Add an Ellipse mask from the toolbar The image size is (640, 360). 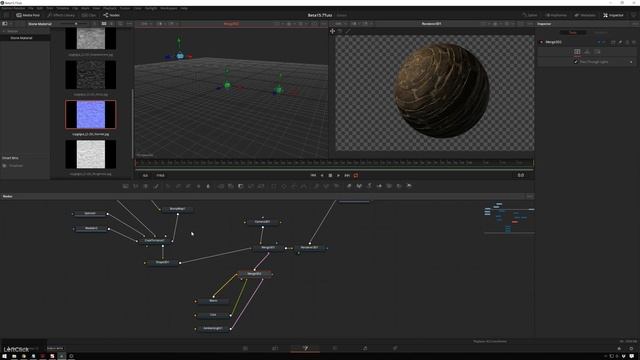(284, 186)
